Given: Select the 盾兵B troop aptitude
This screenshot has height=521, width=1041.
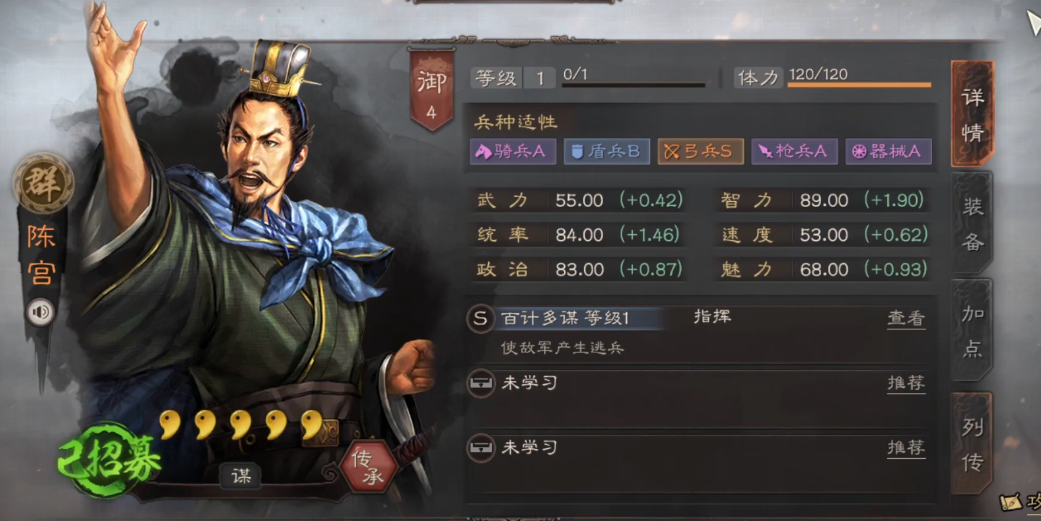Looking at the screenshot, I should (607, 151).
